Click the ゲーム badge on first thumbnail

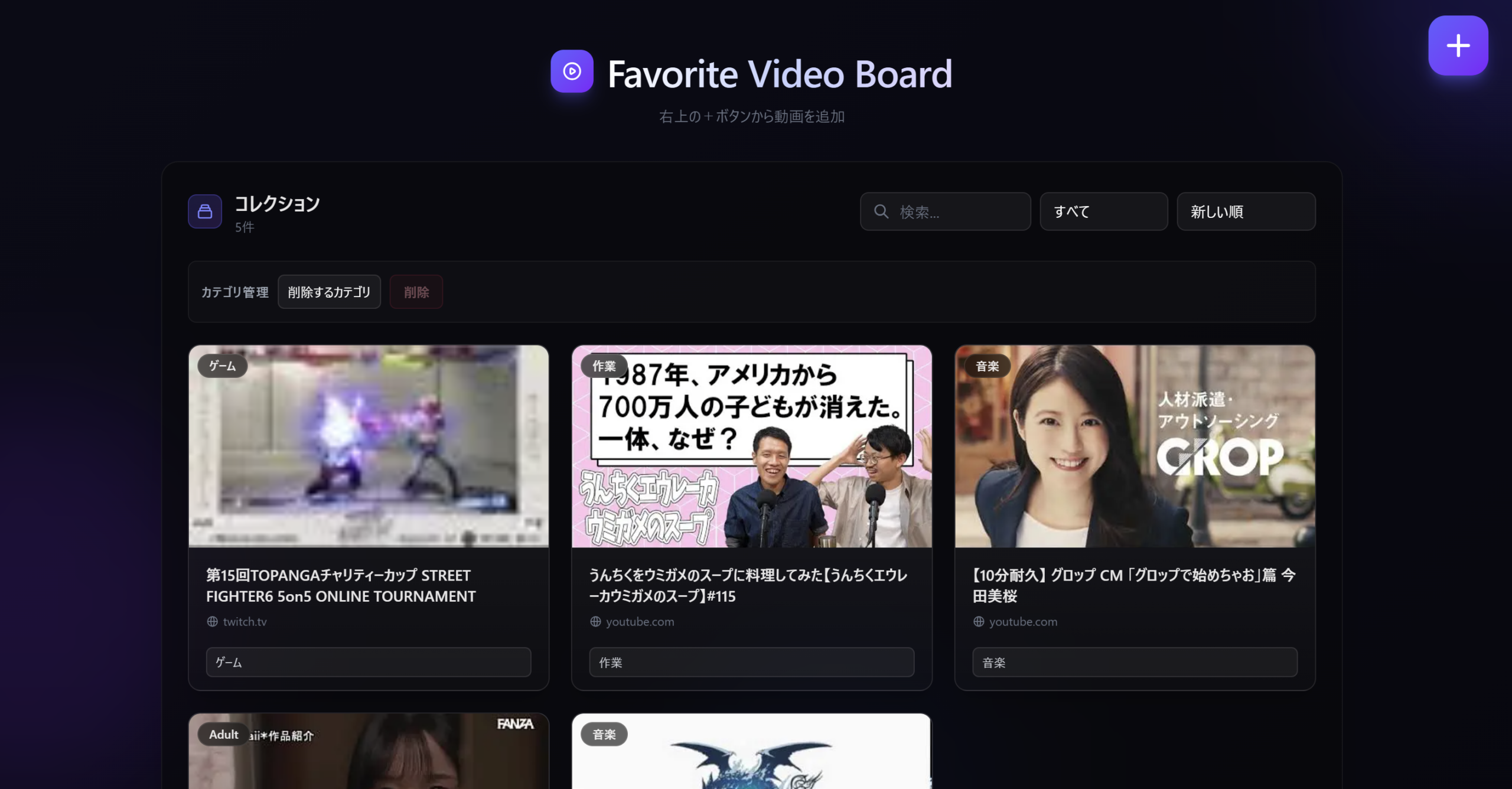(x=222, y=366)
